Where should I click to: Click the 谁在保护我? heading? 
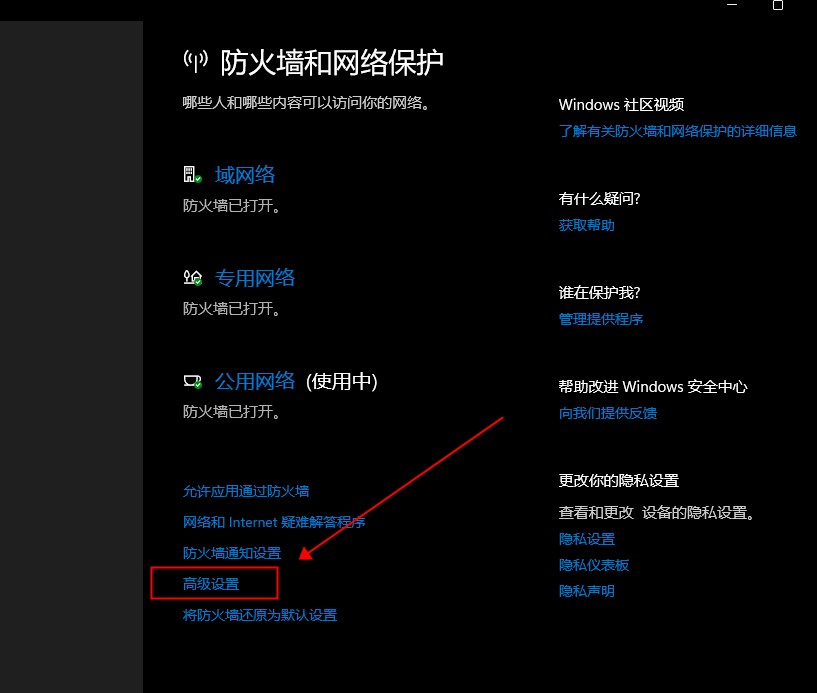pos(599,293)
